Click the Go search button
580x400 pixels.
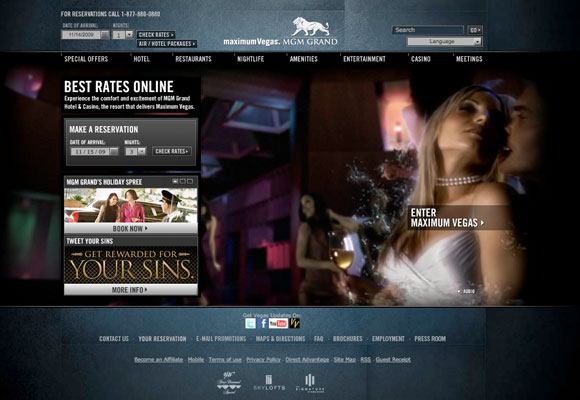click(475, 30)
